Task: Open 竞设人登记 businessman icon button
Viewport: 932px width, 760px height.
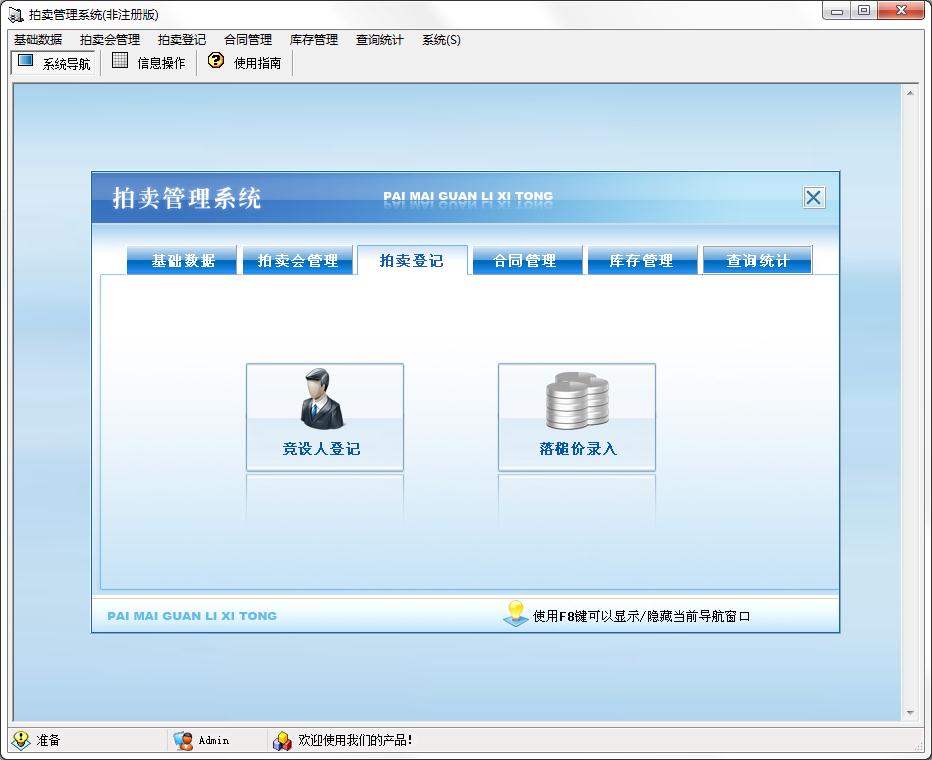Action: tap(325, 417)
